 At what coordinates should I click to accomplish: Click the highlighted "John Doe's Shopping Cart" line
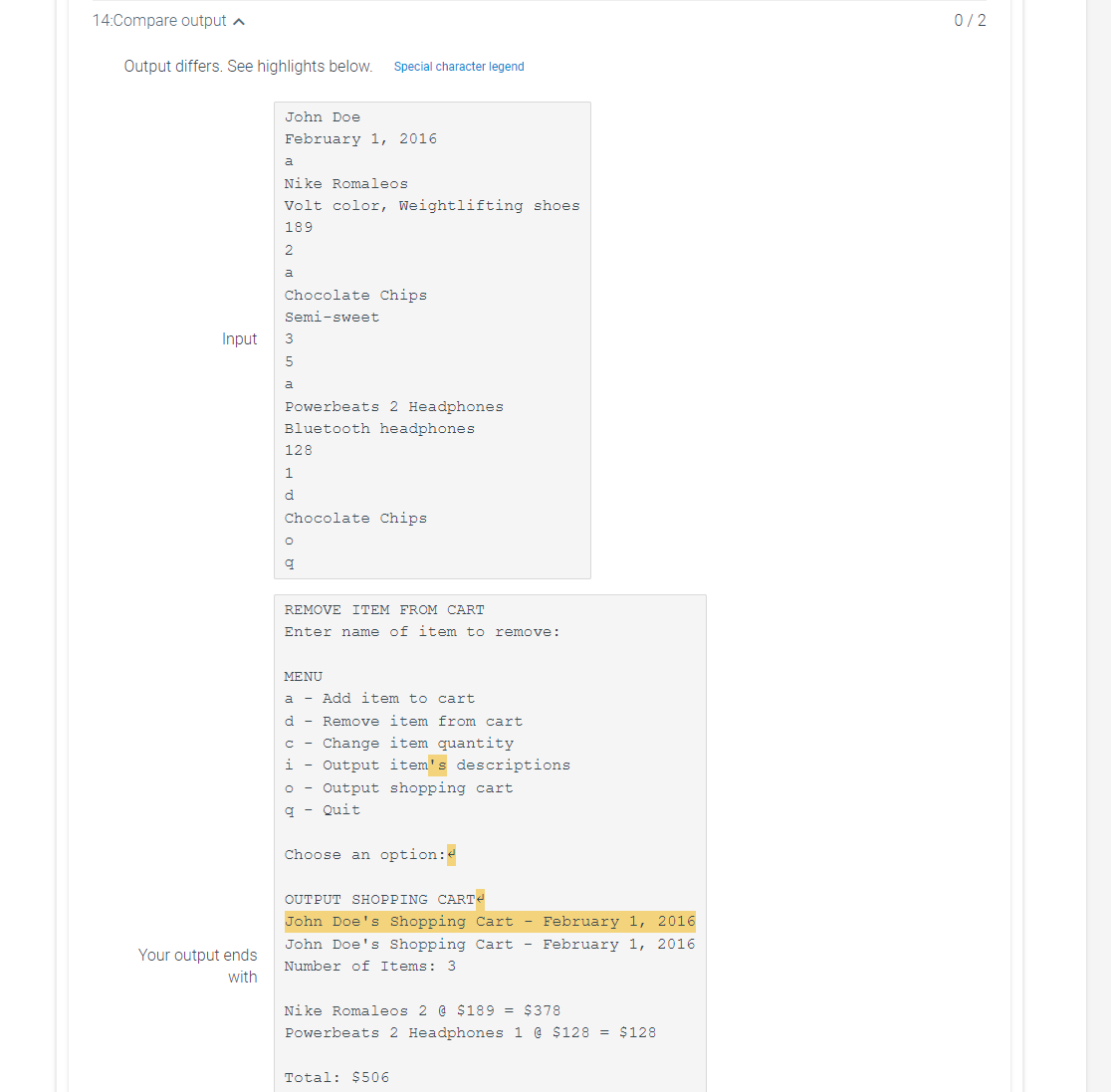click(x=490, y=921)
